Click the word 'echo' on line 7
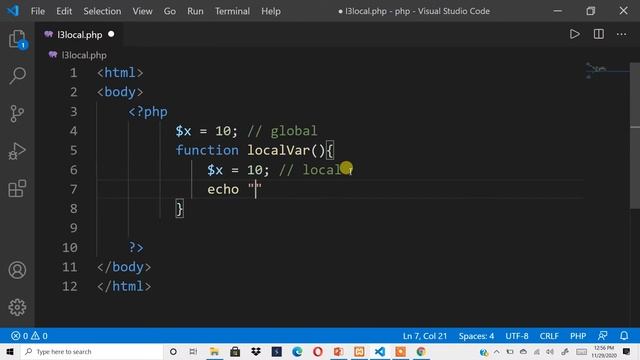The height and width of the screenshot is (360, 640). click(x=223, y=189)
